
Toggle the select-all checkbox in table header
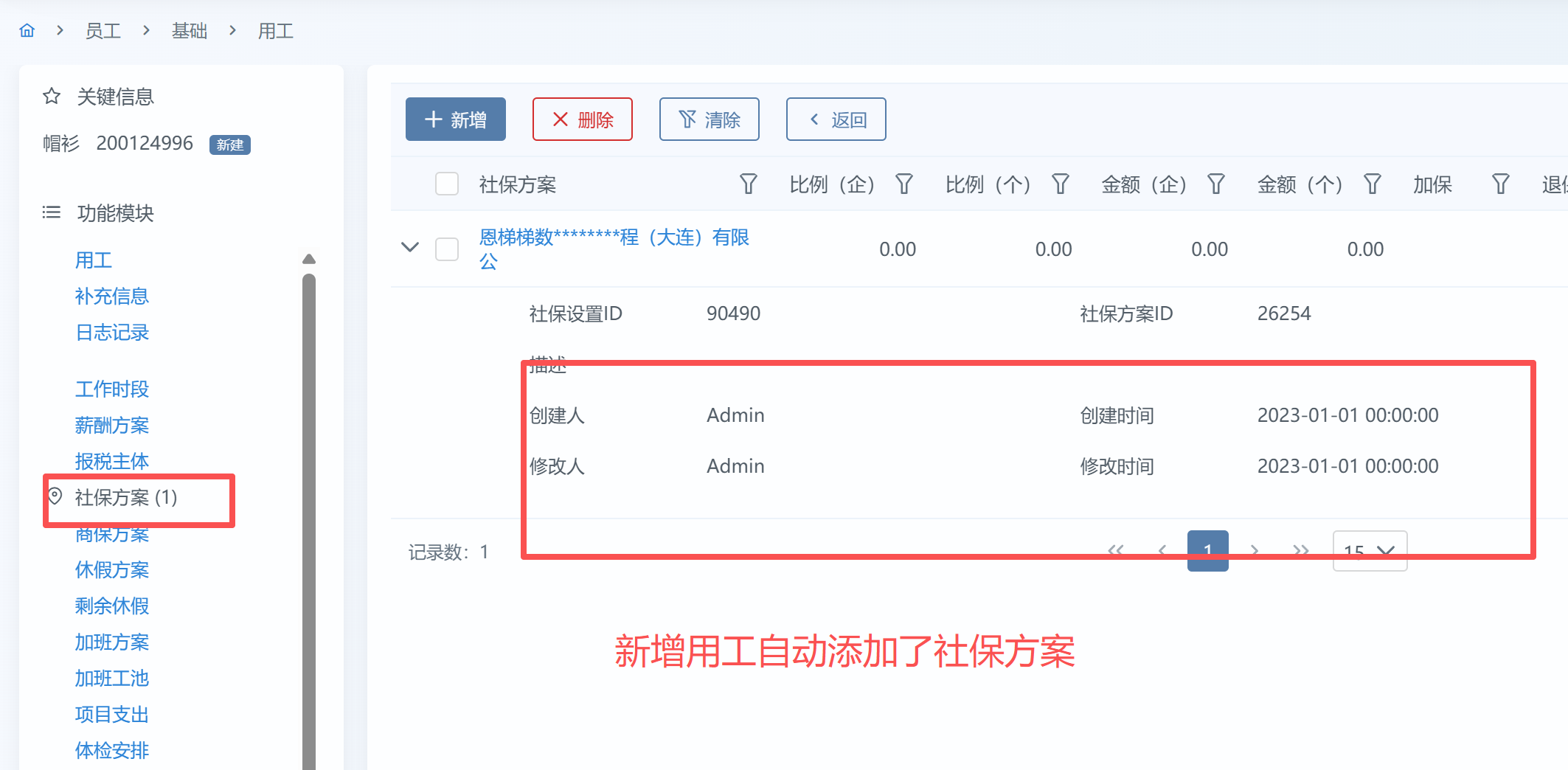pos(447,184)
